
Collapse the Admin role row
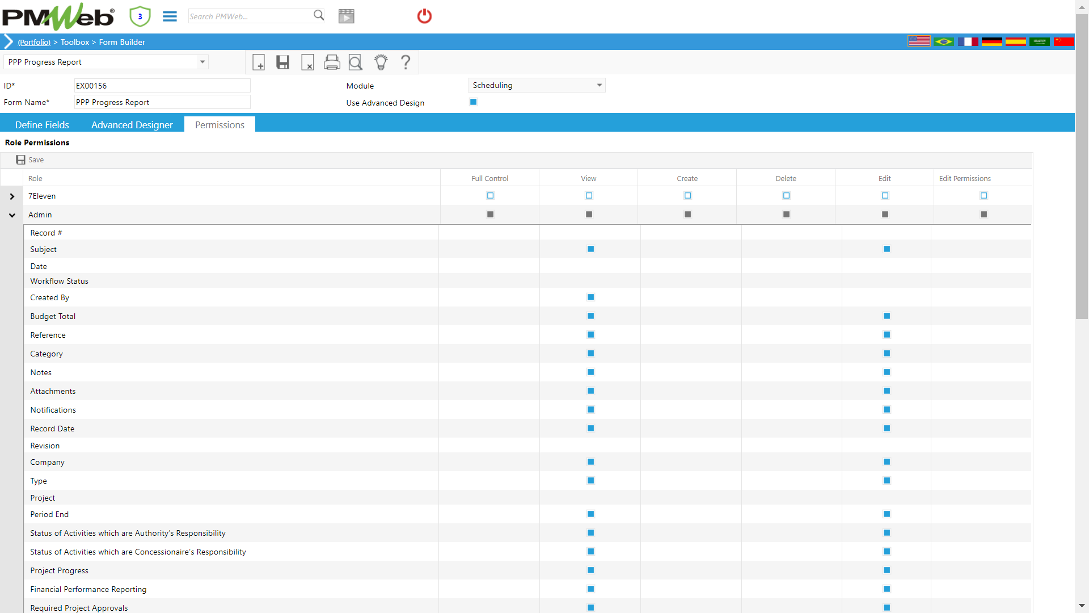point(12,215)
